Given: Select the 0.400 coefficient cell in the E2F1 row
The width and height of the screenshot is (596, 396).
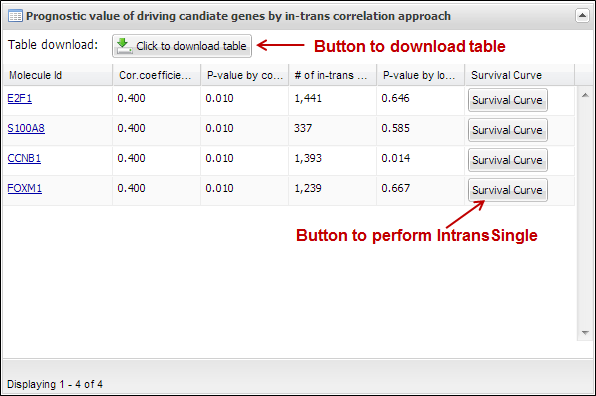Looking at the screenshot, I should [x=156, y=101].
